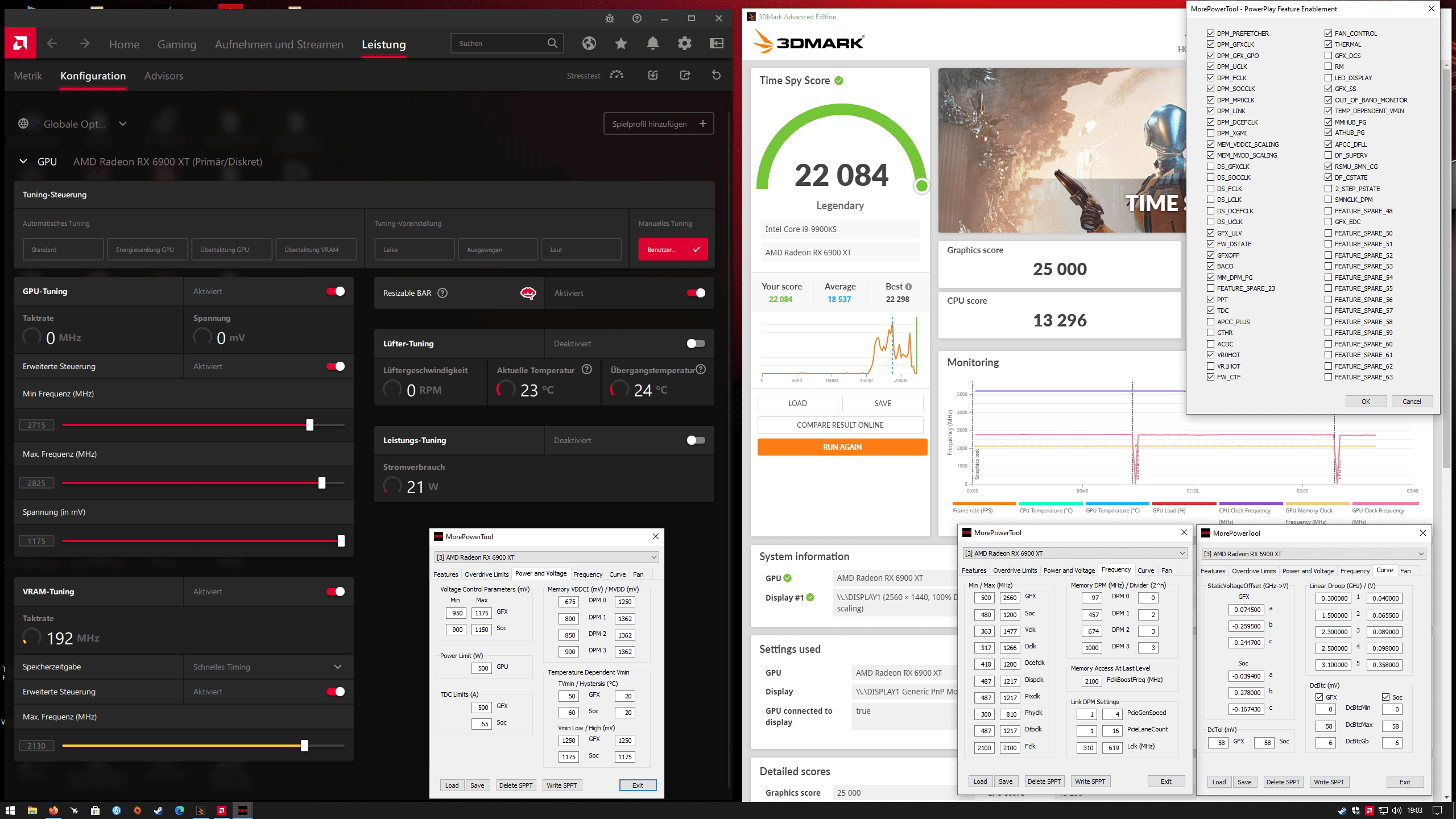
Task: Toggle the Lüfter-Tuning switch
Action: [x=696, y=344]
